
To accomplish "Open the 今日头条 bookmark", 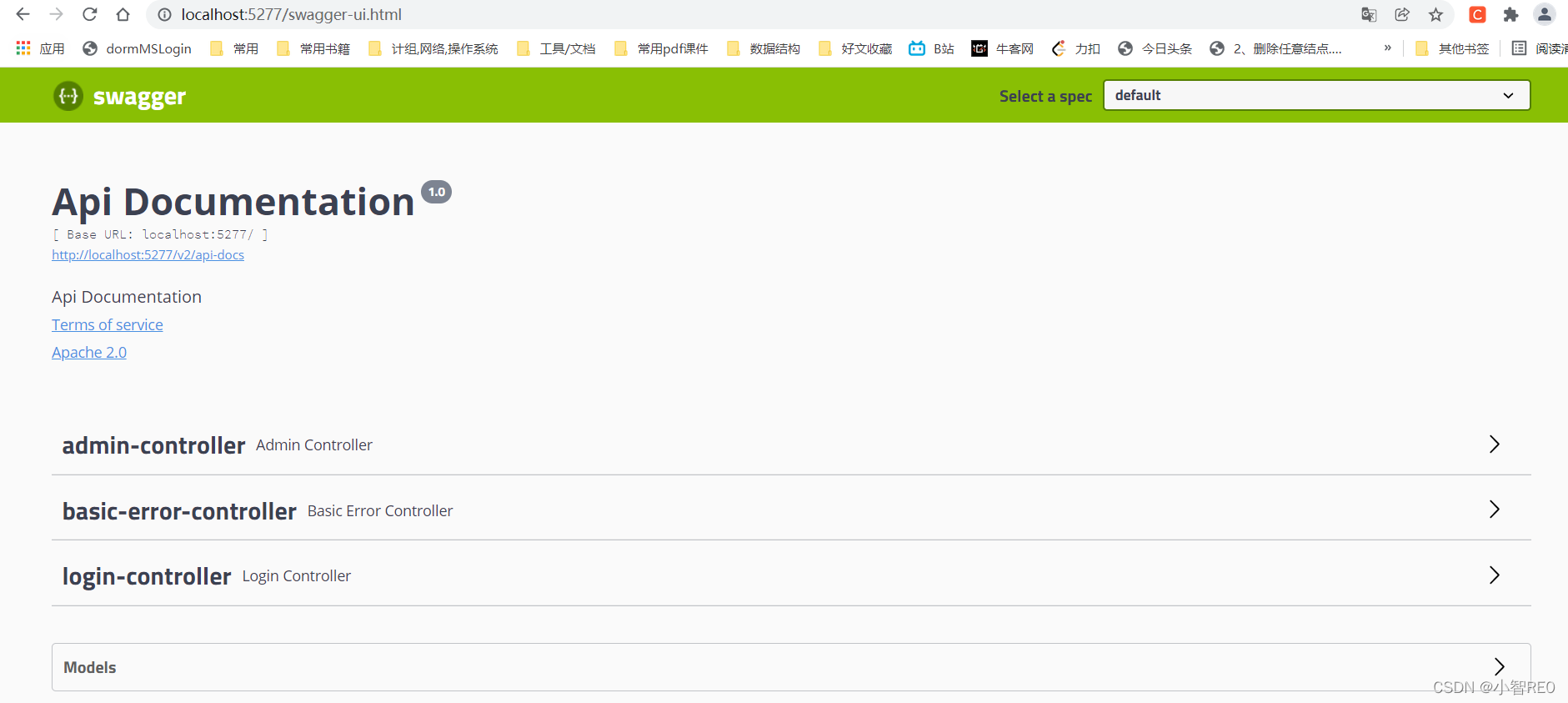I will click(1155, 48).
